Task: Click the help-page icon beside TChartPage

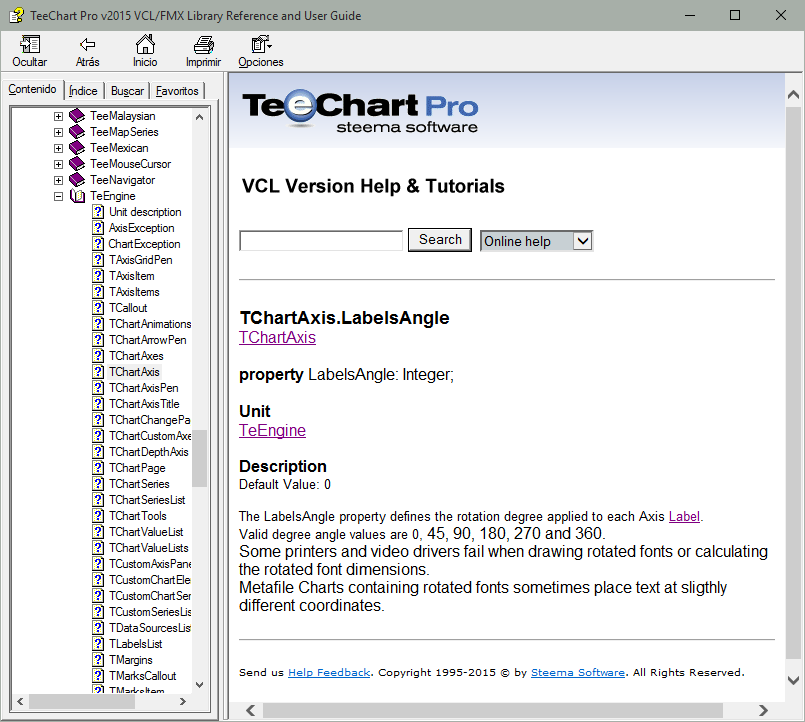Action: pyautogui.click(x=98, y=467)
